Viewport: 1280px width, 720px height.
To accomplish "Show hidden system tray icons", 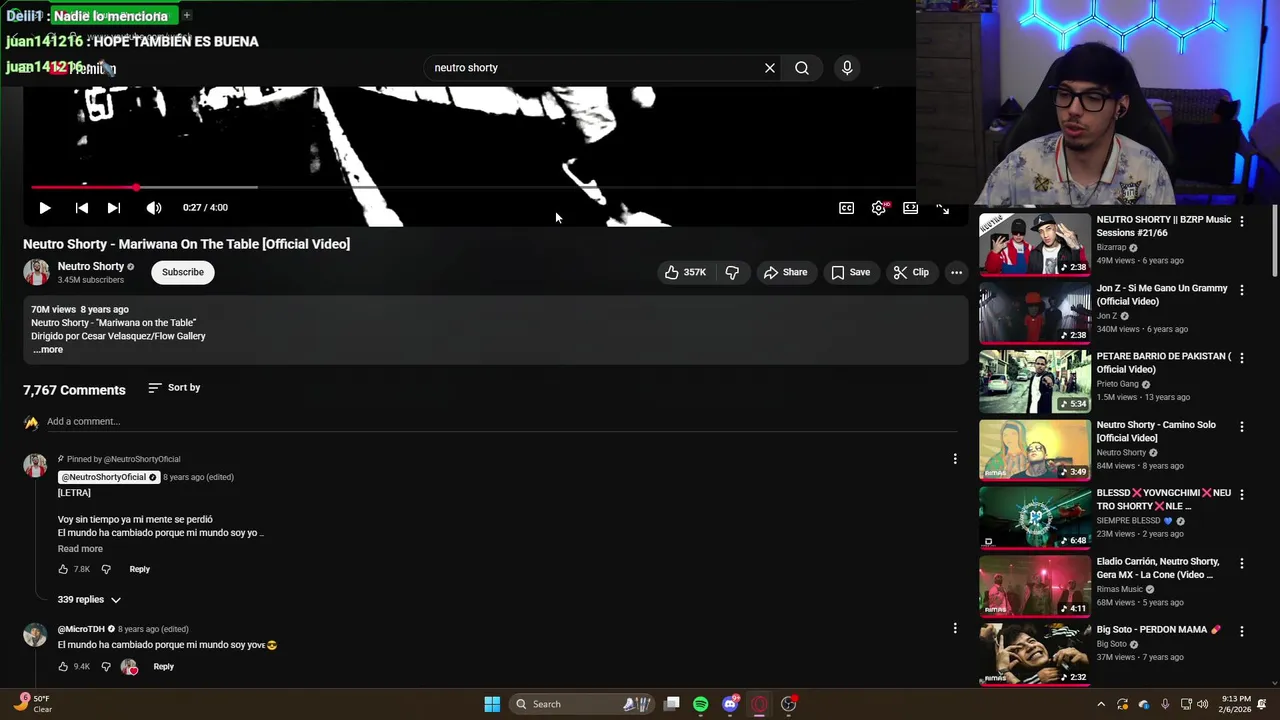I will [1101, 704].
